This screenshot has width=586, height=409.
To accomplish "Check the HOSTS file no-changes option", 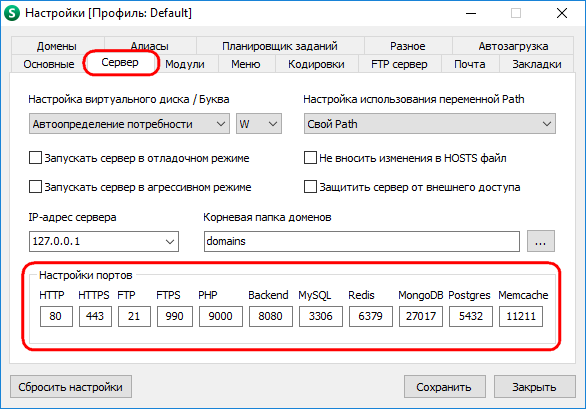I will click(x=310, y=158).
